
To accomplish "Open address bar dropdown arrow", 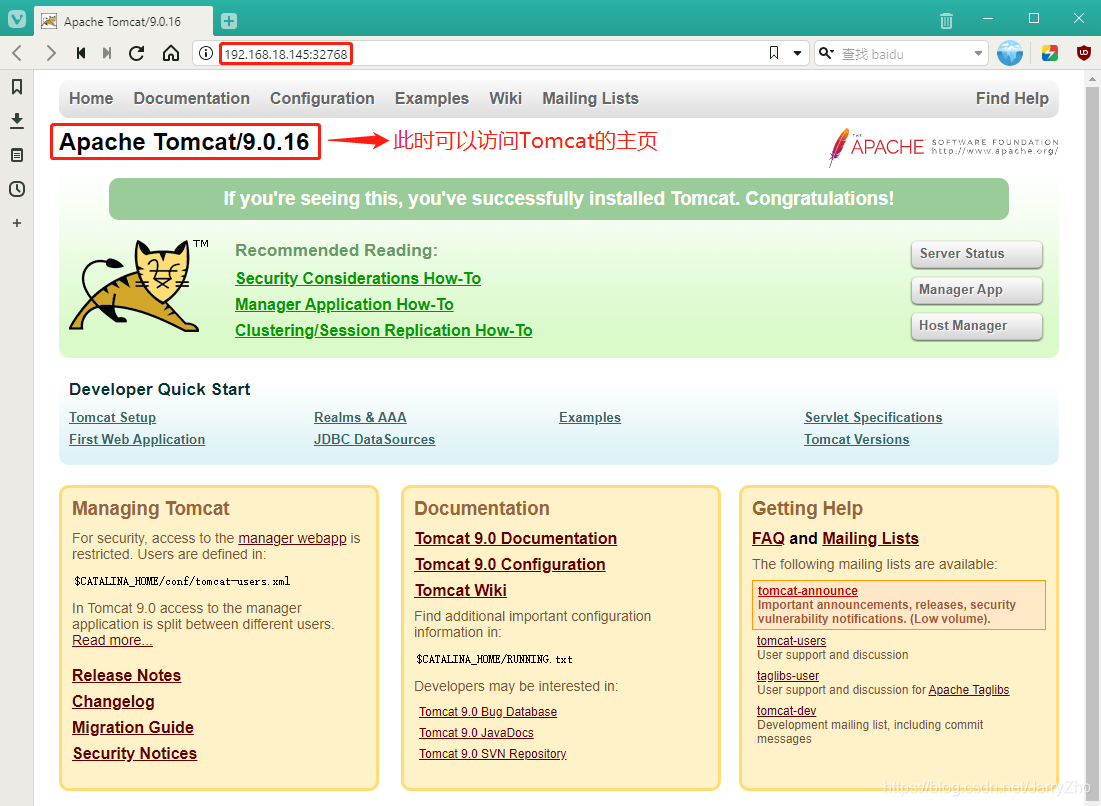I will point(798,53).
